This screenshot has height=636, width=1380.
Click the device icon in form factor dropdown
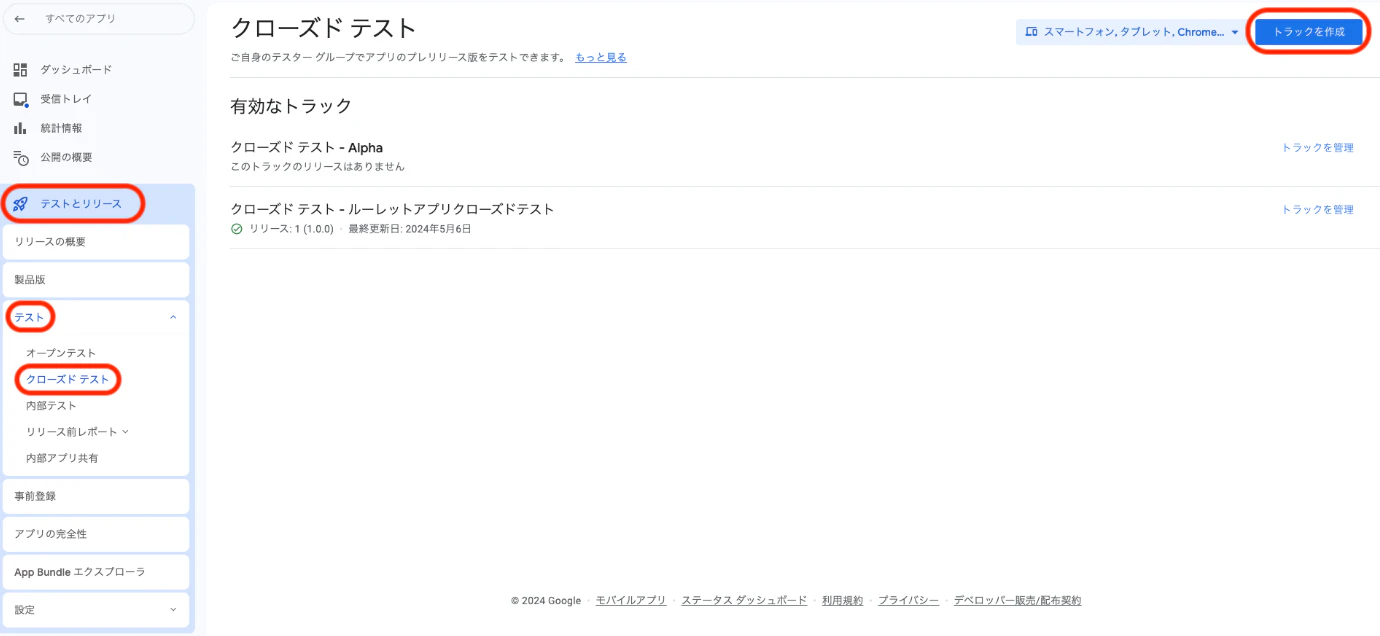click(1031, 32)
